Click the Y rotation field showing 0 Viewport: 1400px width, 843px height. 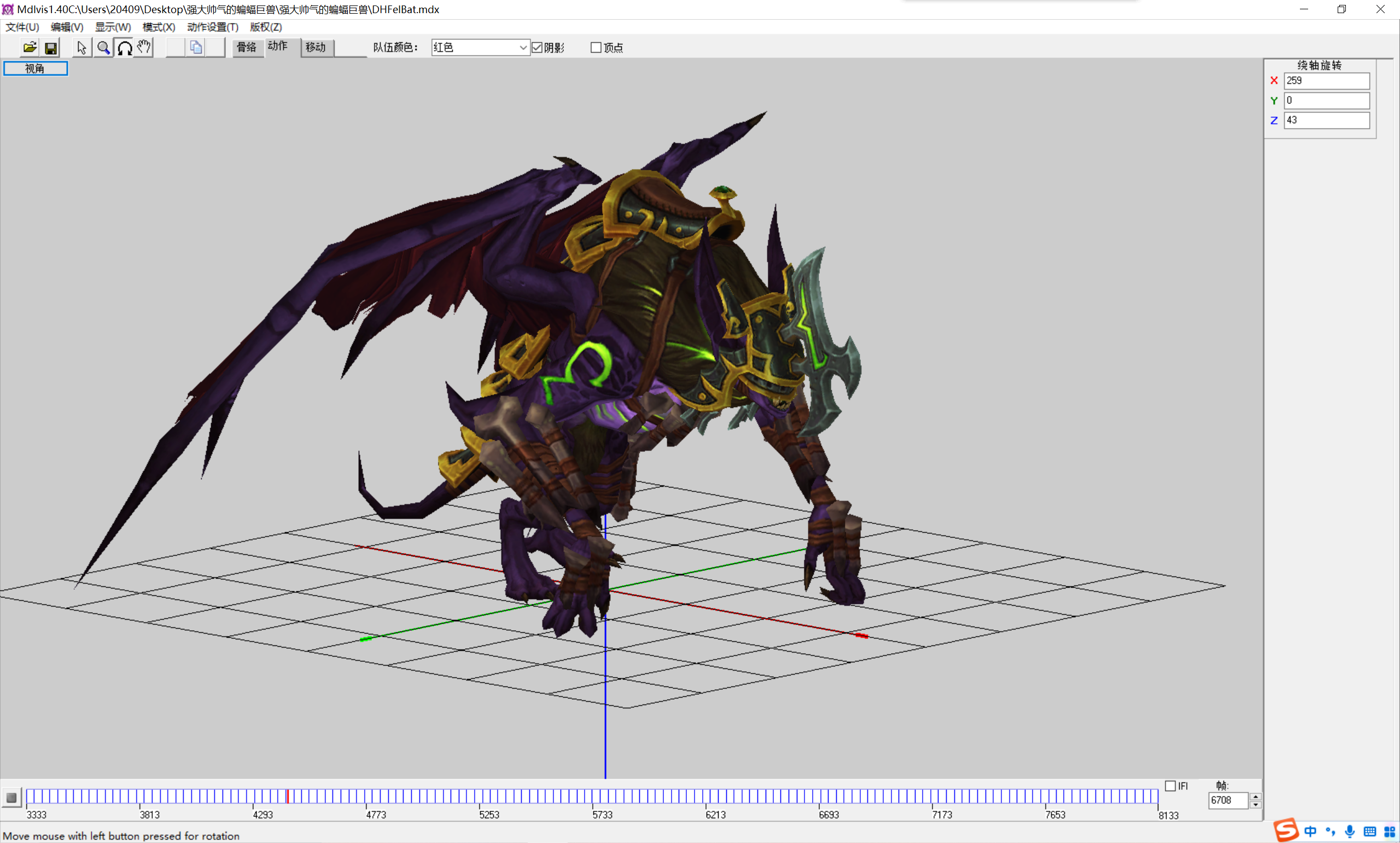coord(1326,101)
